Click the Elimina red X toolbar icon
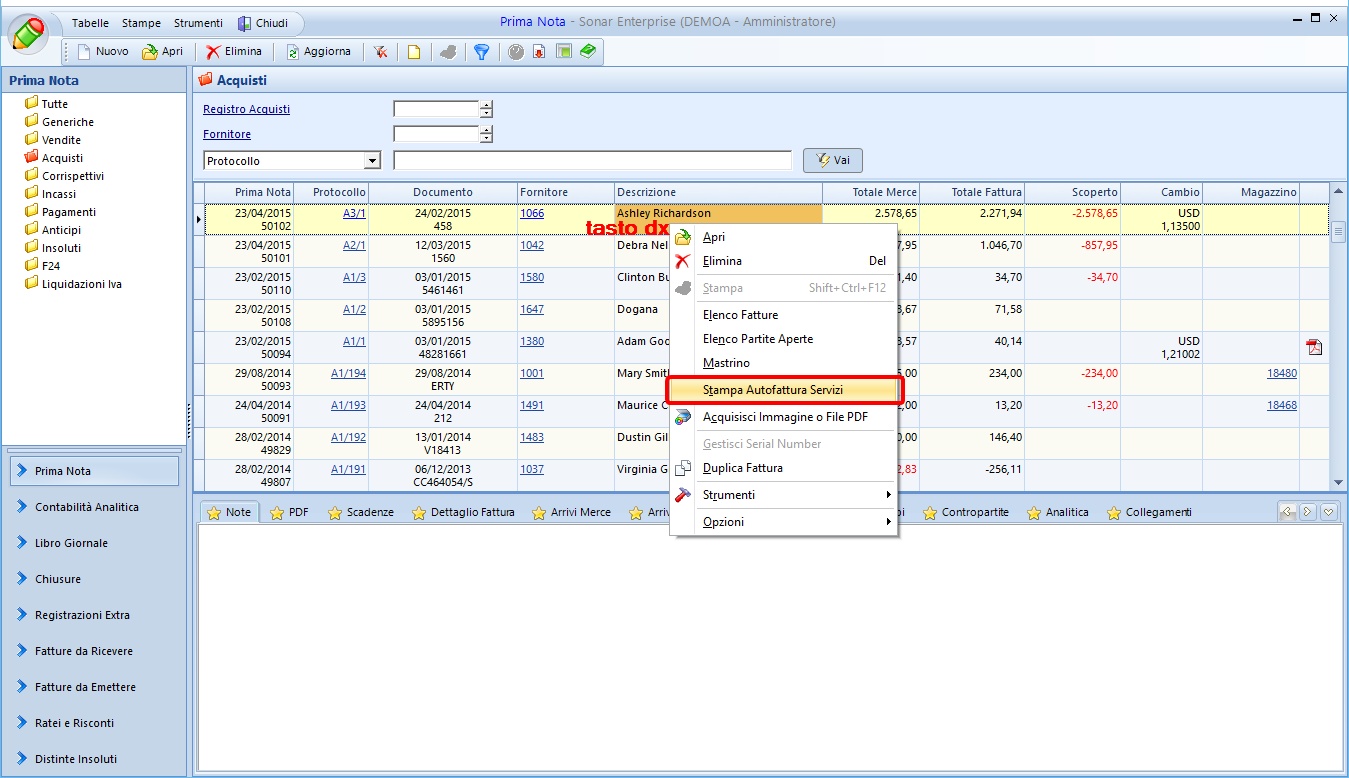Image resolution: width=1349 pixels, height=778 pixels. coord(213,52)
